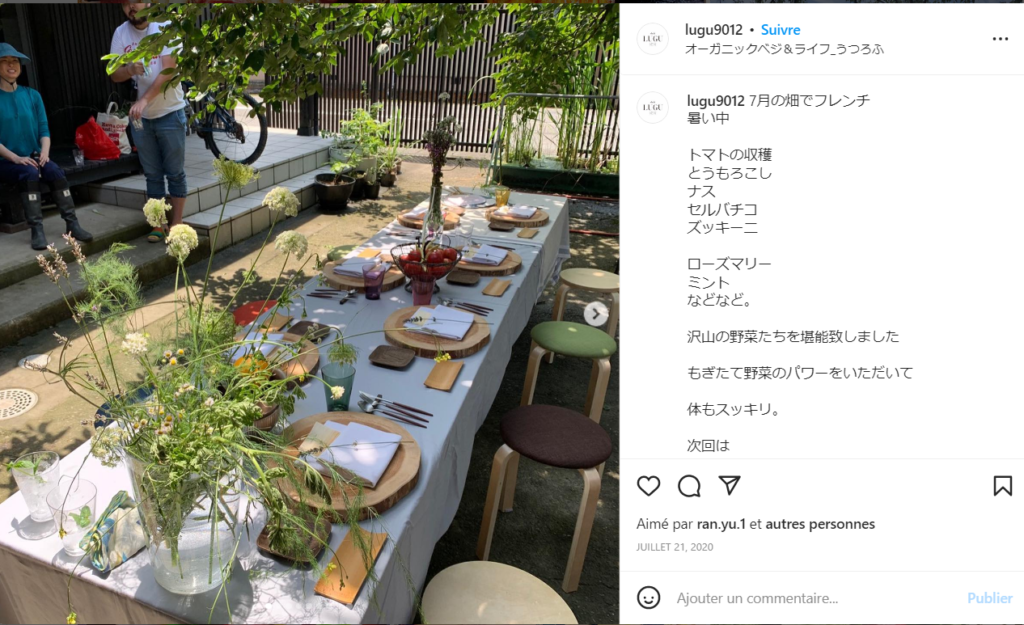Click the LUGU avatar beside the caption
Screen dimensions: 1024x625
pos(652,108)
